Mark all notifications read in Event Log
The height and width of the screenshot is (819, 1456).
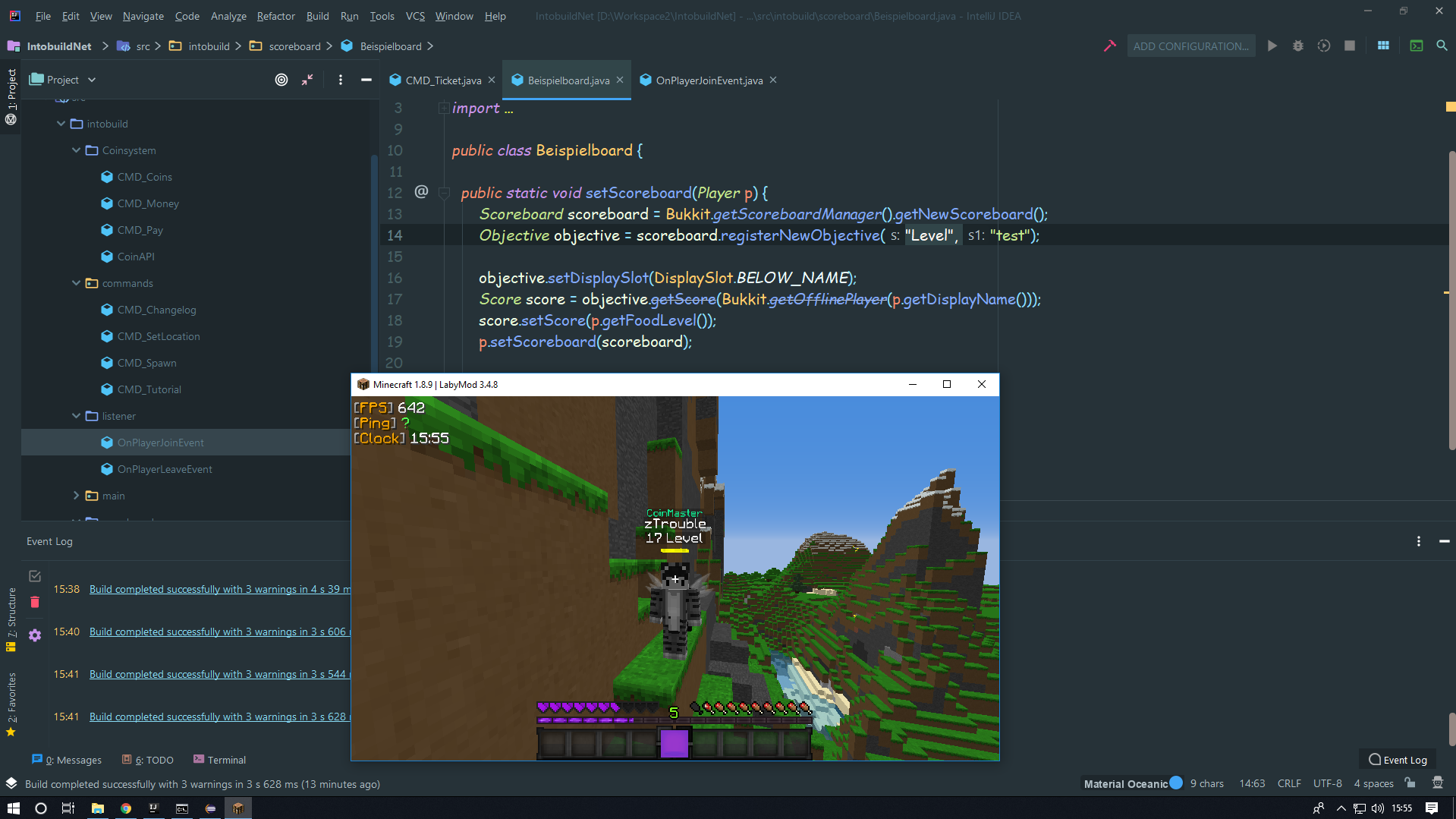pyautogui.click(x=35, y=576)
